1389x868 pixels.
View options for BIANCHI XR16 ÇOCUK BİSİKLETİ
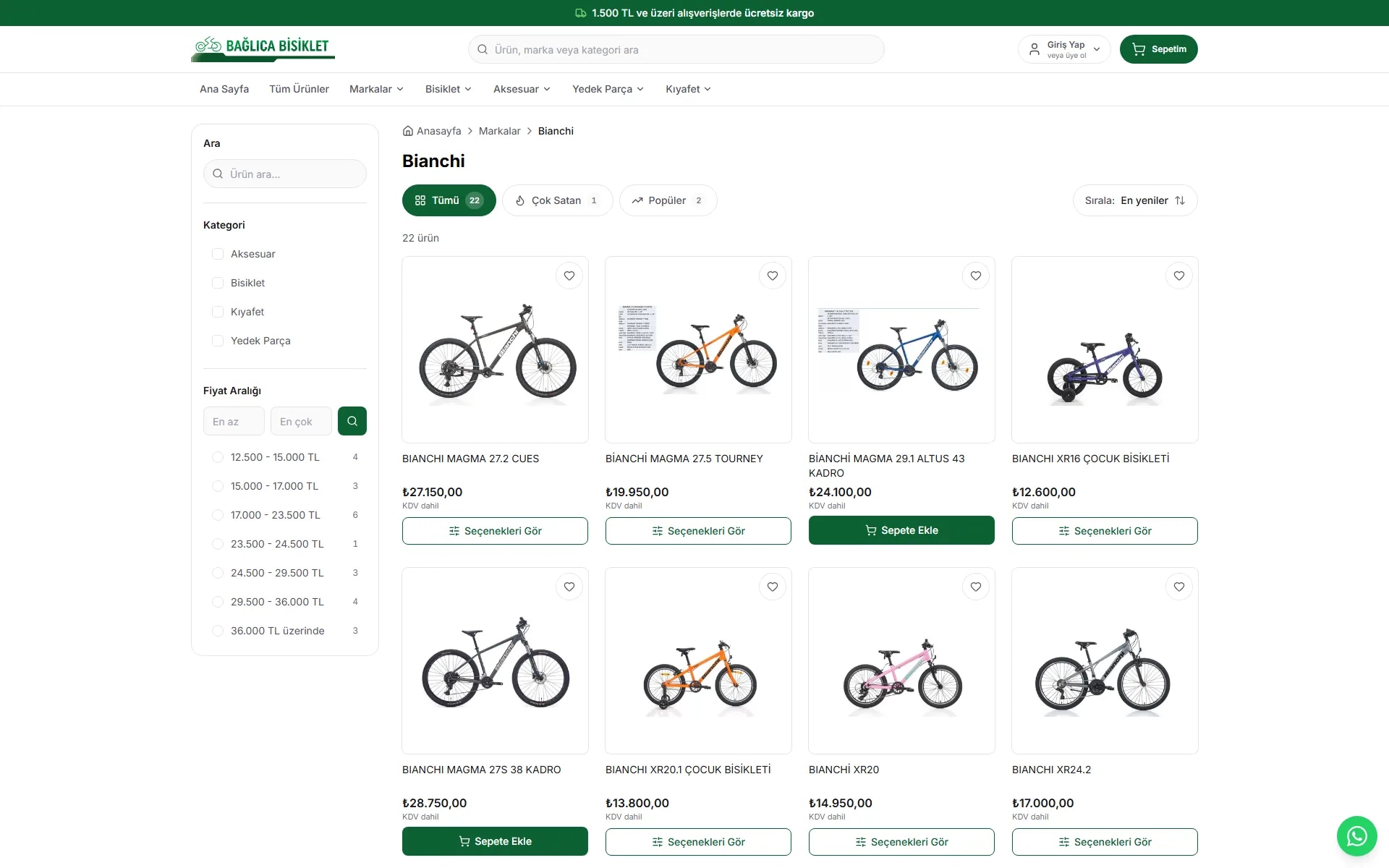click(x=1105, y=531)
